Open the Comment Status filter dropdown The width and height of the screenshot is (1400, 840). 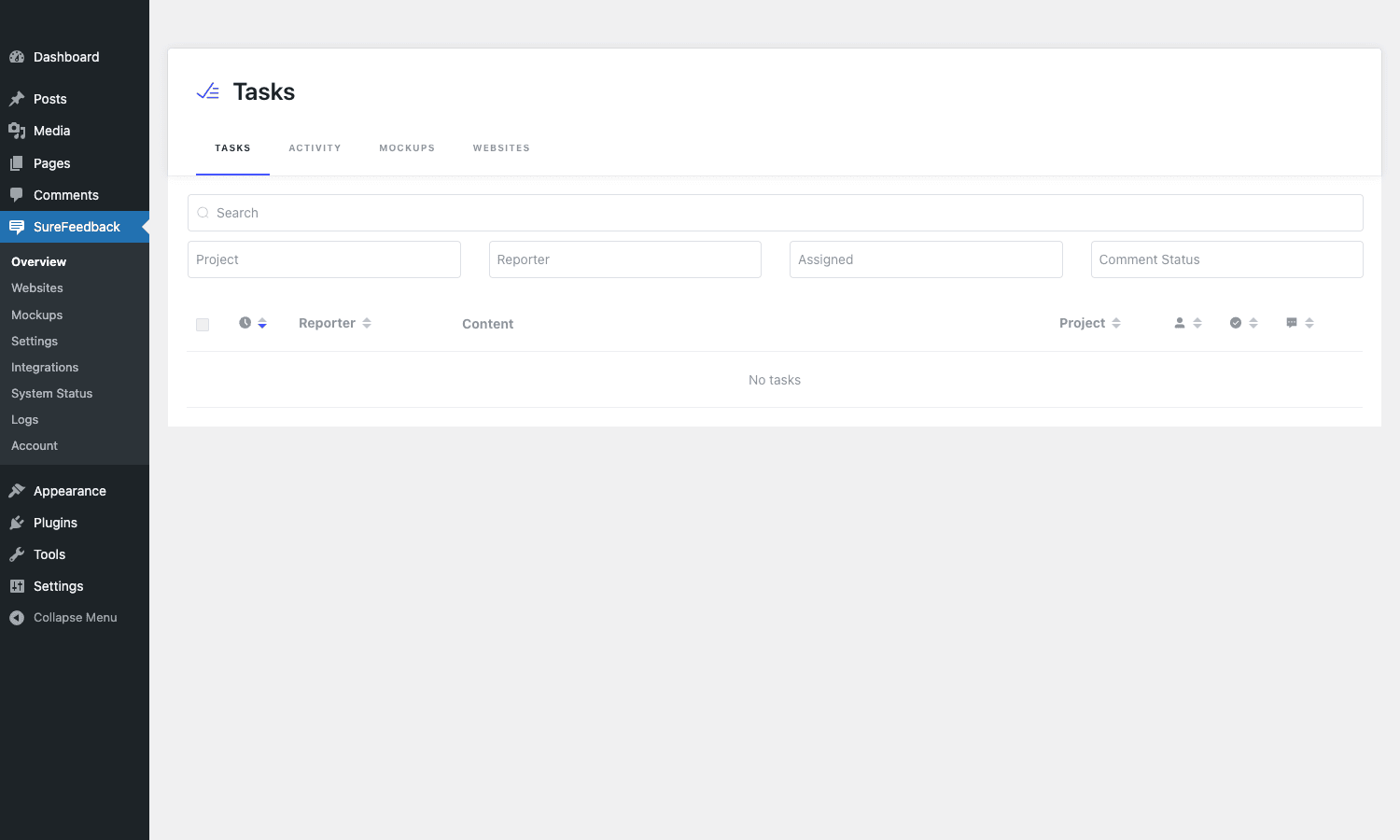(x=1227, y=259)
